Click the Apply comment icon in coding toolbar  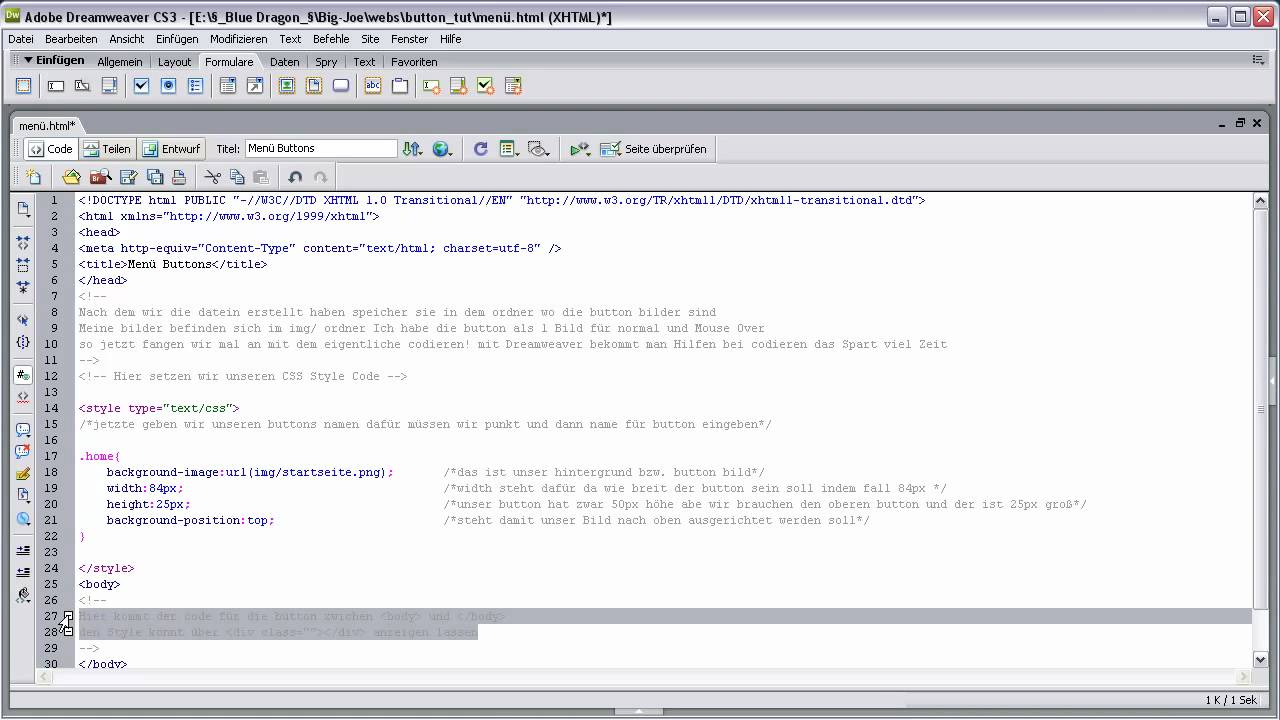[23, 430]
